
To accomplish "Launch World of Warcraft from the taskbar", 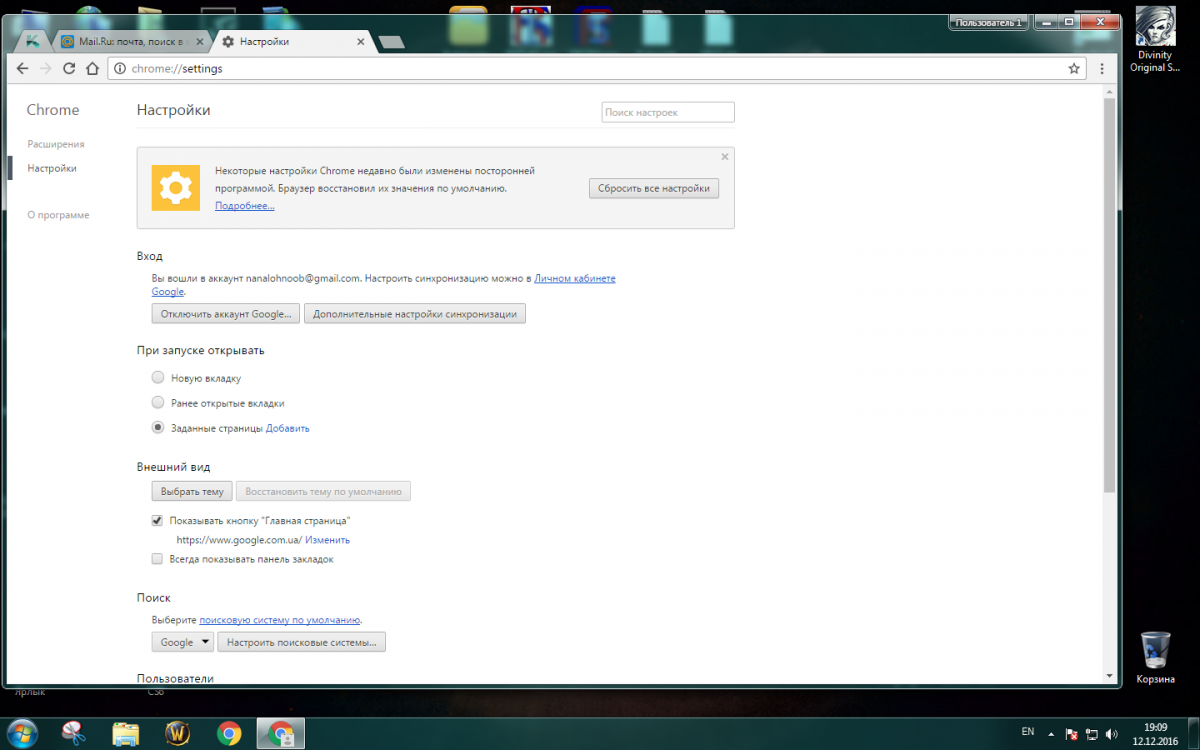I will pyautogui.click(x=177, y=734).
